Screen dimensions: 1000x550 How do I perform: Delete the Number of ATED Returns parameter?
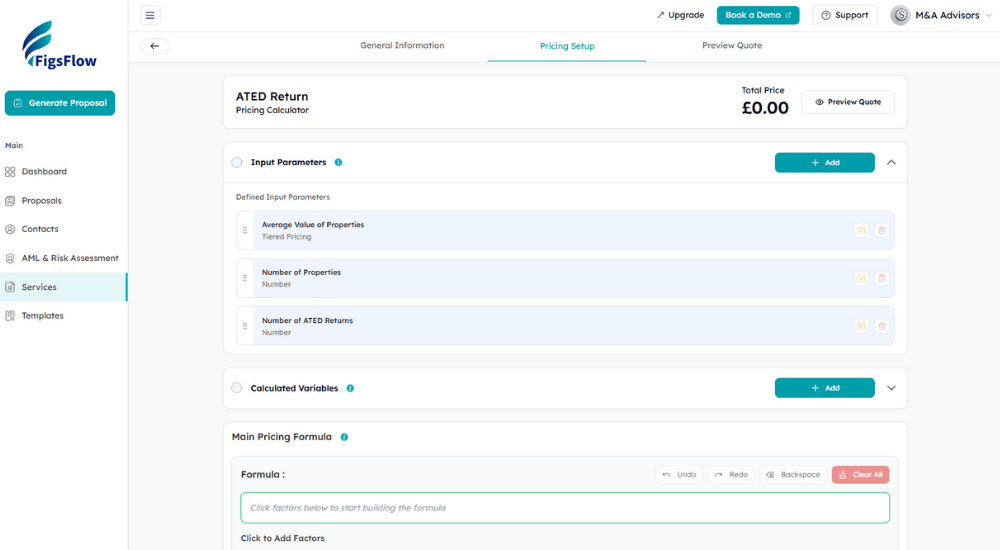coord(881,326)
